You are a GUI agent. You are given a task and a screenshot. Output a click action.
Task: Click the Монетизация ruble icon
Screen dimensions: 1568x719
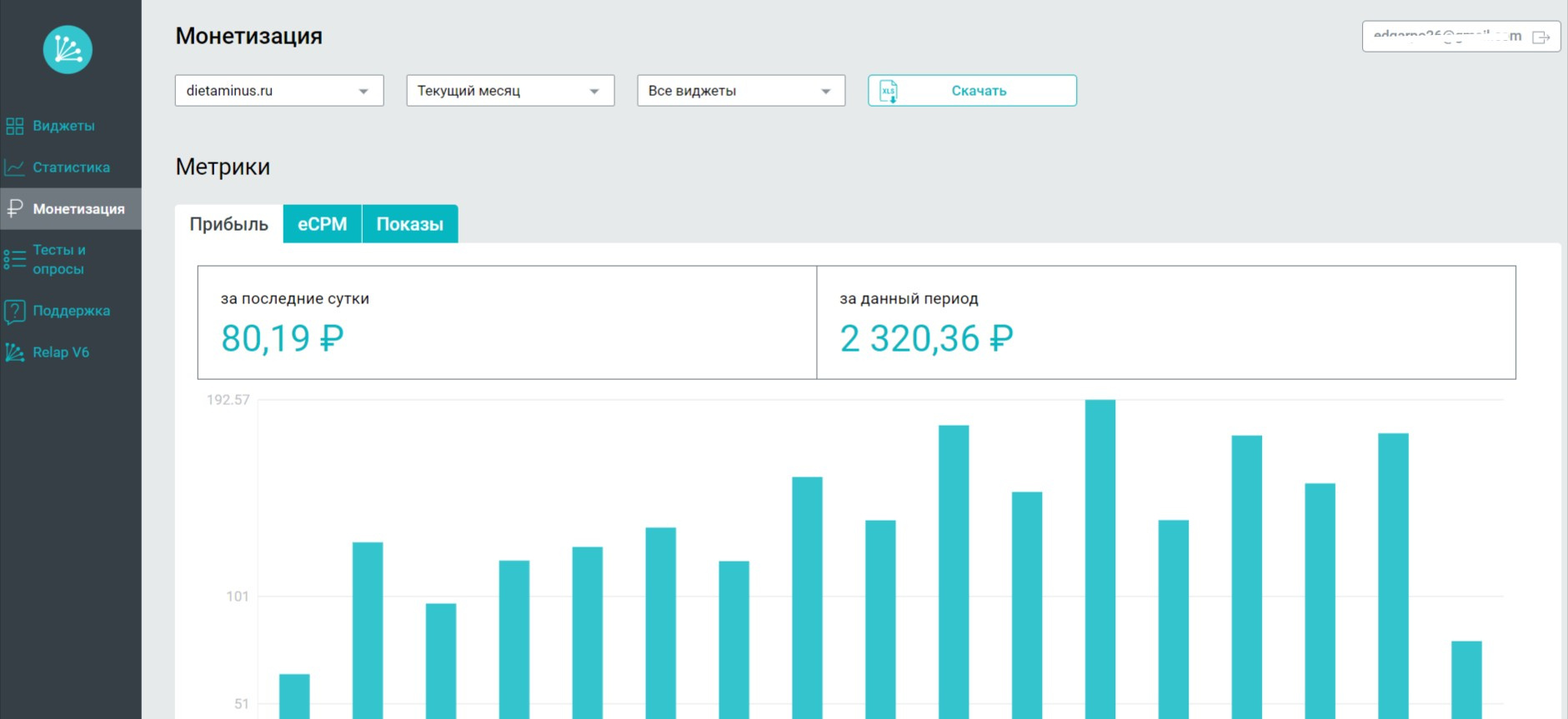click(x=15, y=208)
